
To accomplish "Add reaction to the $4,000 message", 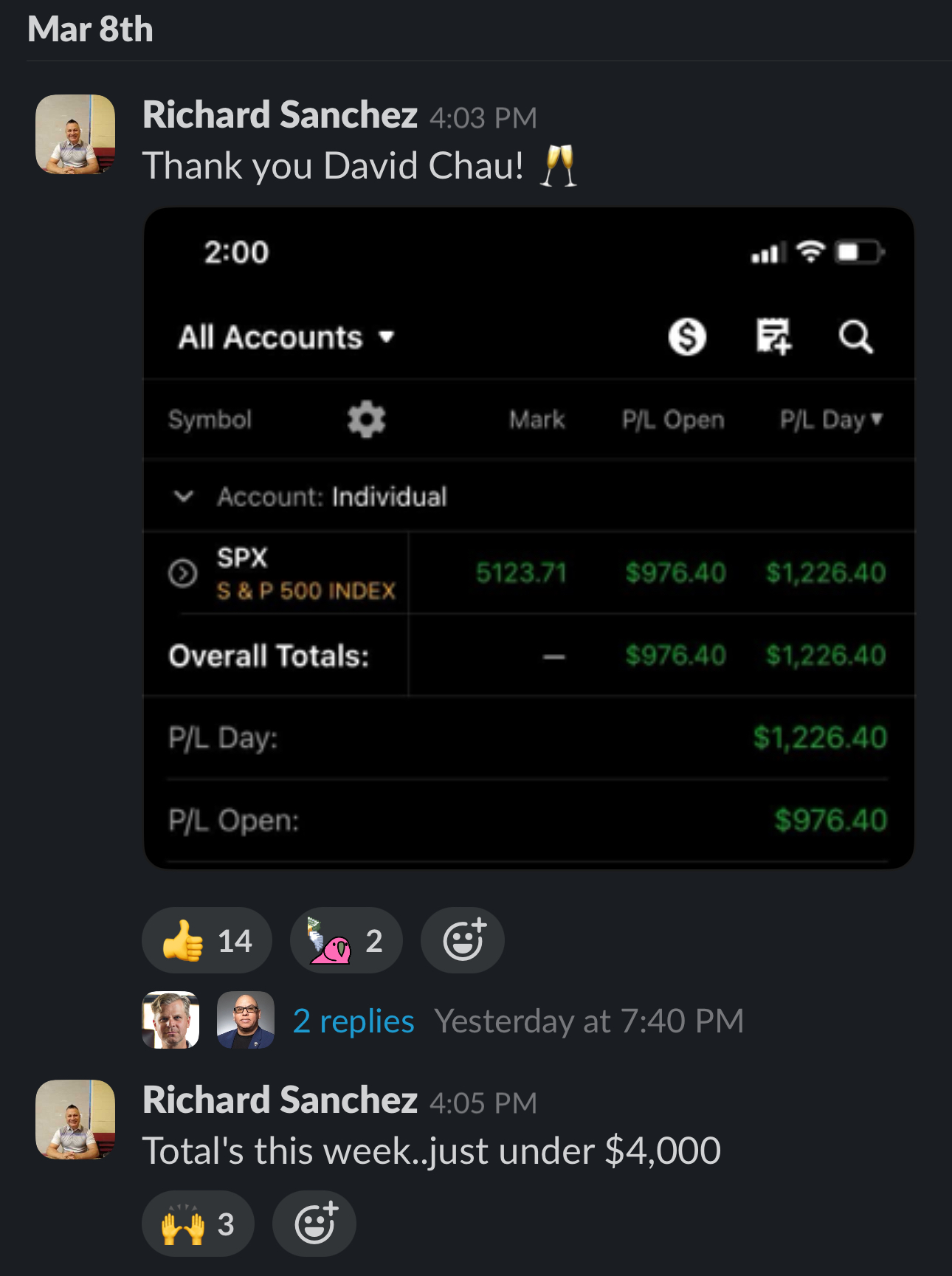I will (314, 1224).
